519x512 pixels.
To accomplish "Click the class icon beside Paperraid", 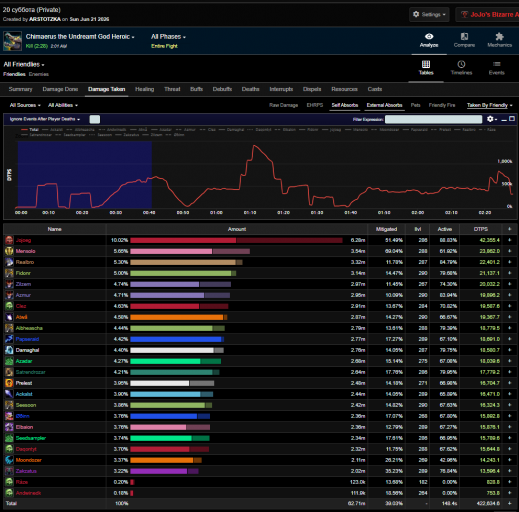I will [x=9, y=339].
